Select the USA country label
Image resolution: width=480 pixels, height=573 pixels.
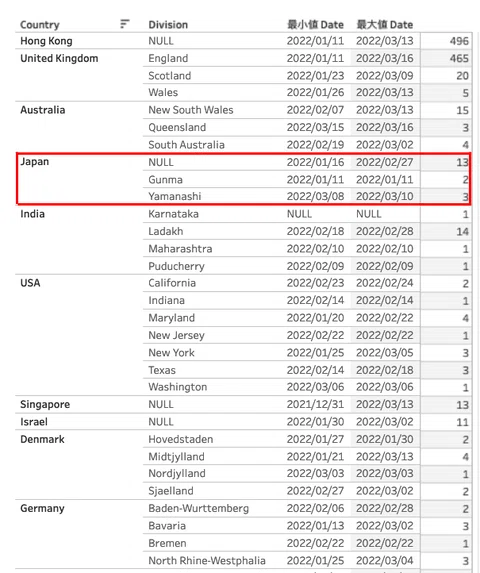coord(30,283)
